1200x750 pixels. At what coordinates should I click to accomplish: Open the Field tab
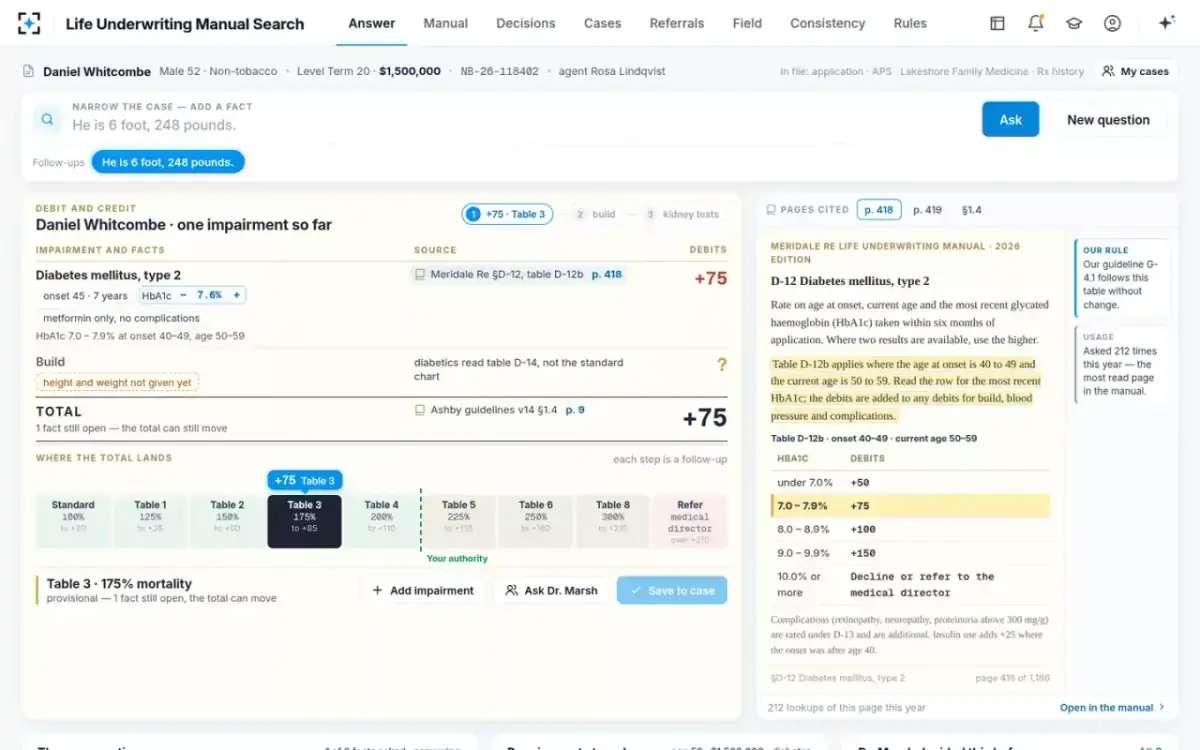coord(747,23)
